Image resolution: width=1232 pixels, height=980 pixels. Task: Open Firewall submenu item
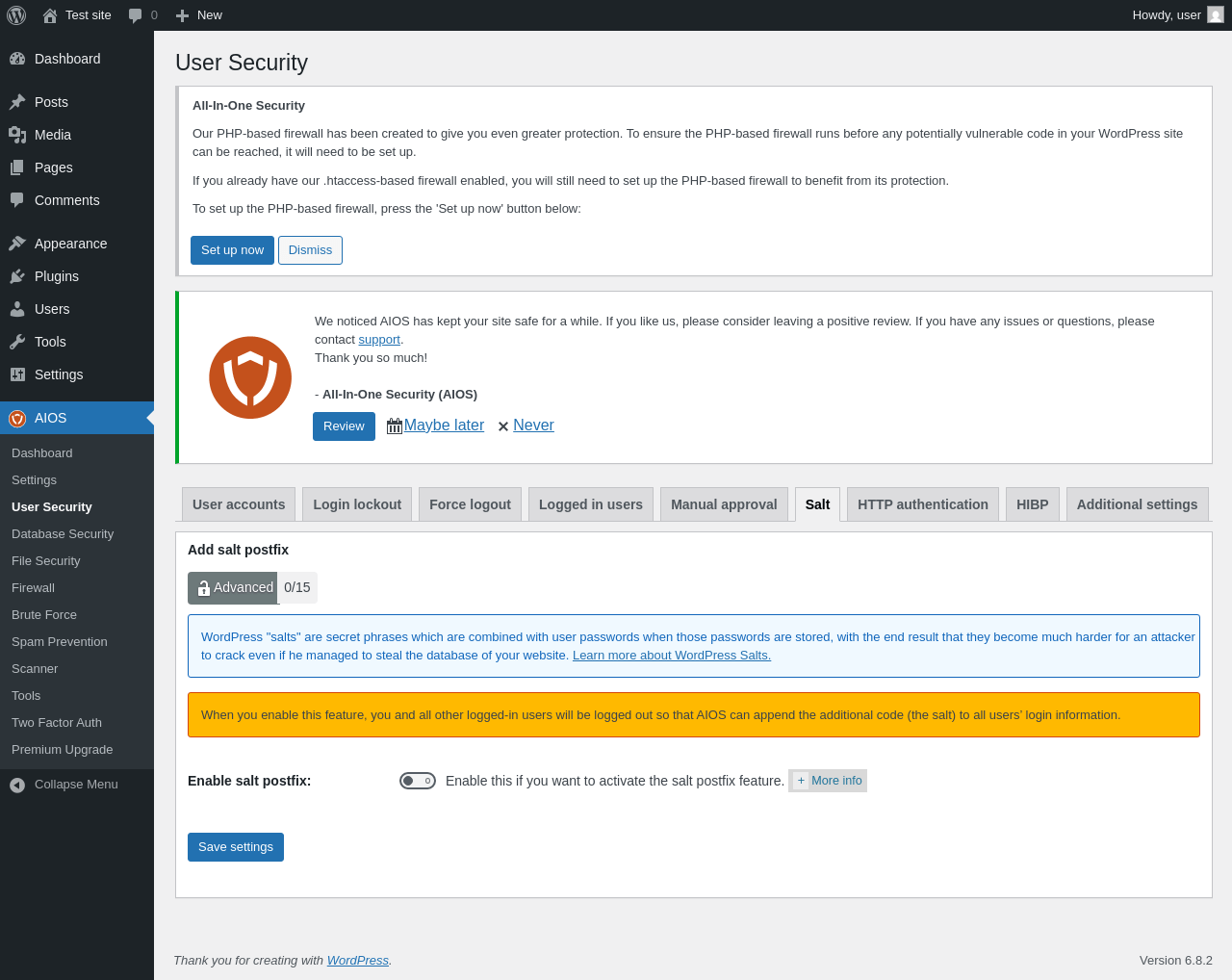pos(77,588)
